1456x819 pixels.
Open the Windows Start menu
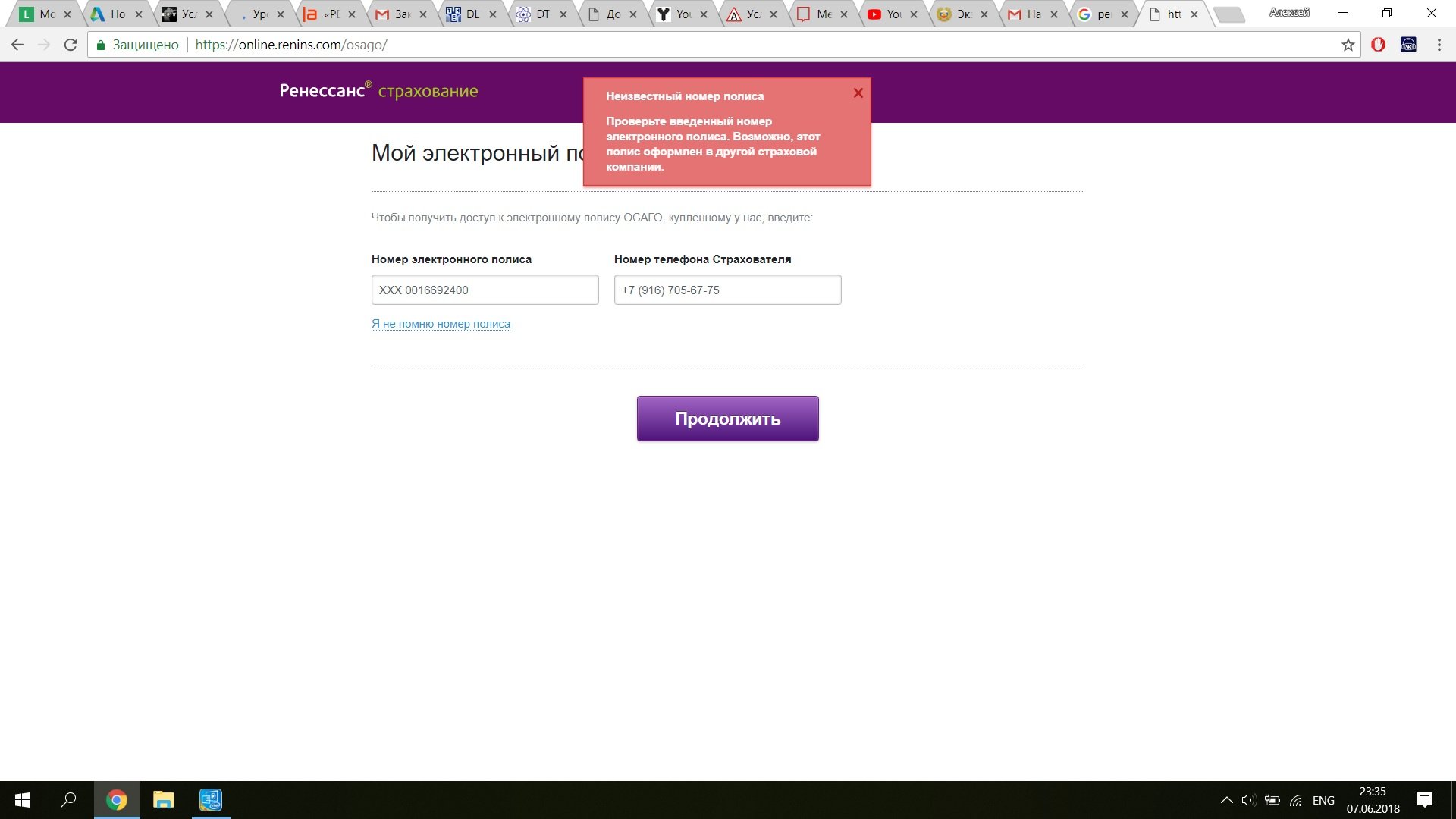pyautogui.click(x=23, y=800)
